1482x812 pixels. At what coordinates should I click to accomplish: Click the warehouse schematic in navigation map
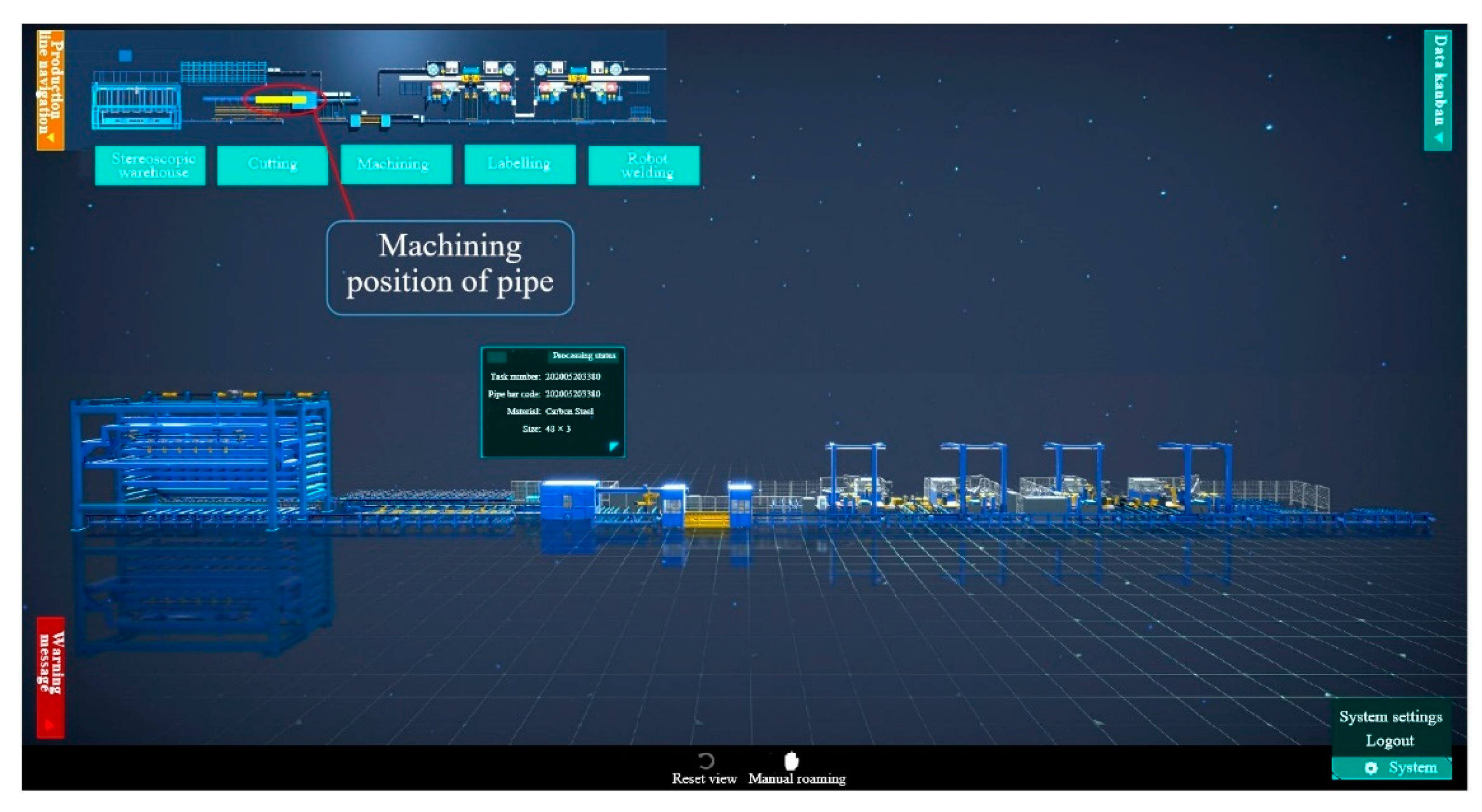136,105
